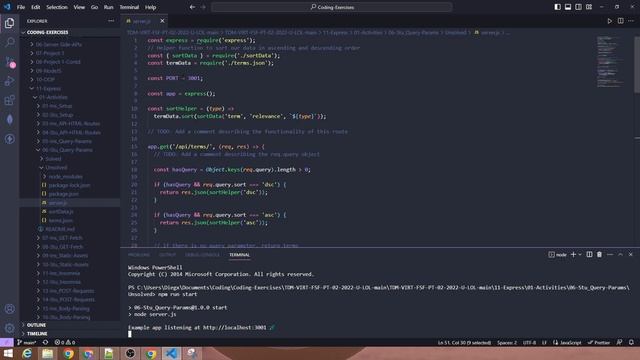This screenshot has width=640, height=360.
Task: Open the MongoDB leaf view
Action: tap(9, 119)
